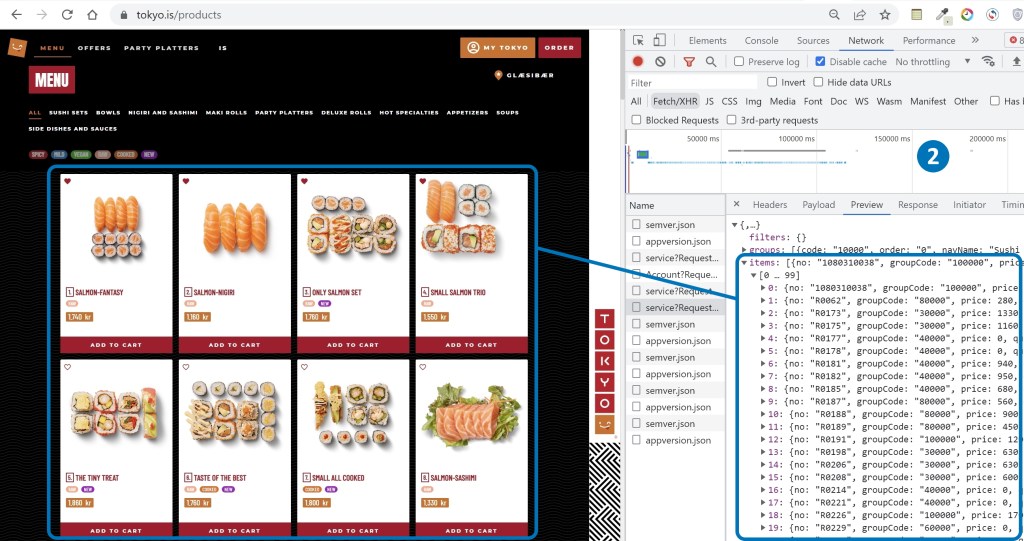Collapse the items array in preview
This screenshot has height=541, width=1024.
[x=745, y=262]
